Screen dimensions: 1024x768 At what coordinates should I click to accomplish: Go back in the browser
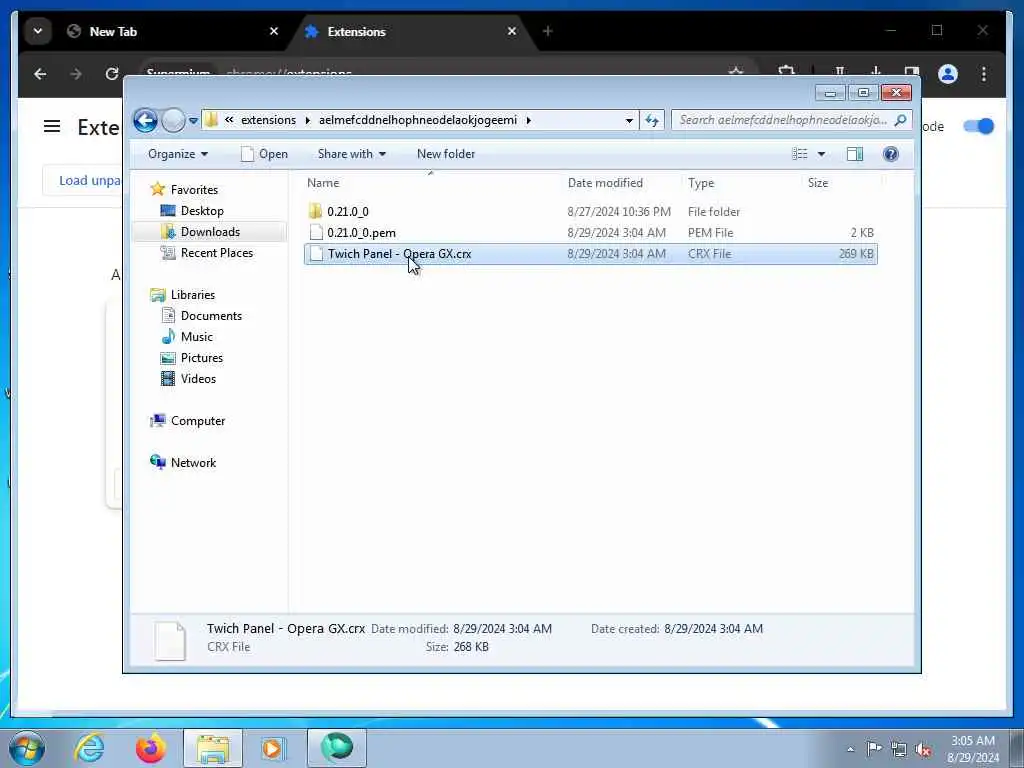(x=40, y=74)
